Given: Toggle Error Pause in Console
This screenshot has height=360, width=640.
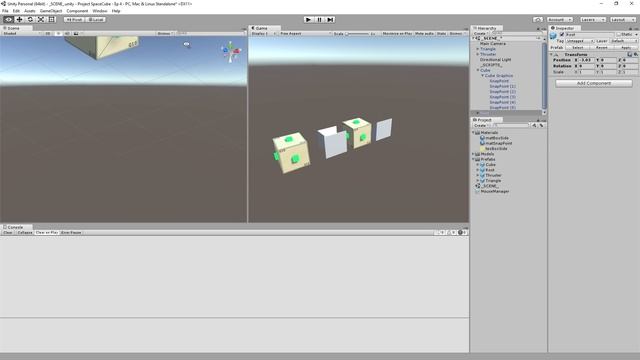Looking at the screenshot, I should coord(71,232).
